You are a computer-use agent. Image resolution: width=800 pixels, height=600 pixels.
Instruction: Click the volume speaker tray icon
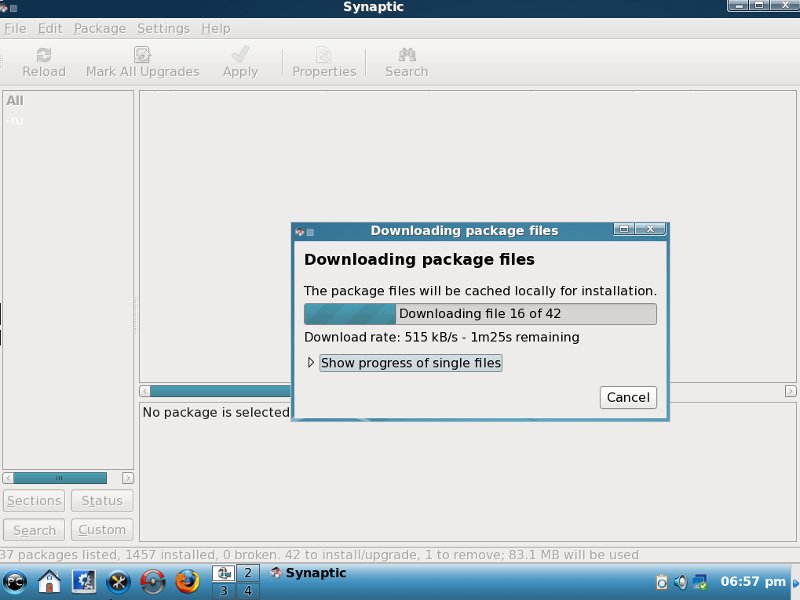[x=680, y=581]
